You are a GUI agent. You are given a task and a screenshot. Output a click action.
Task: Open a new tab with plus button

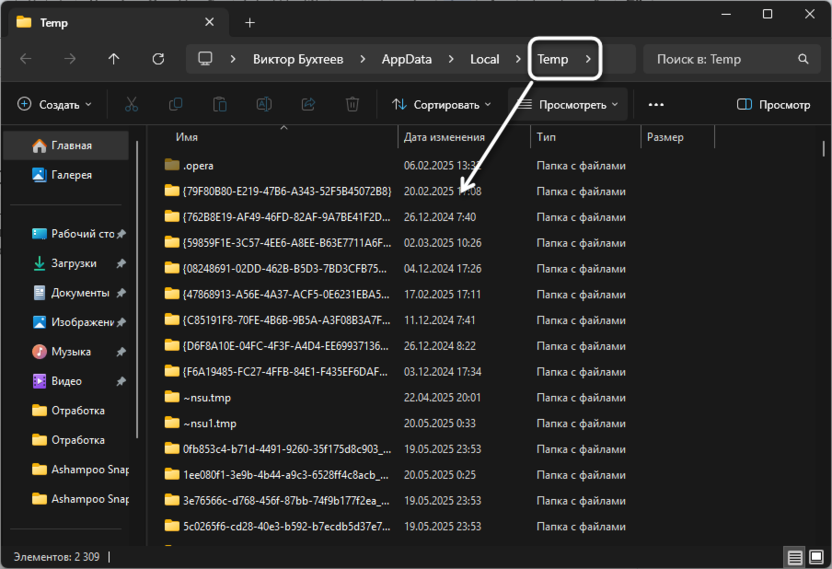[x=250, y=22]
